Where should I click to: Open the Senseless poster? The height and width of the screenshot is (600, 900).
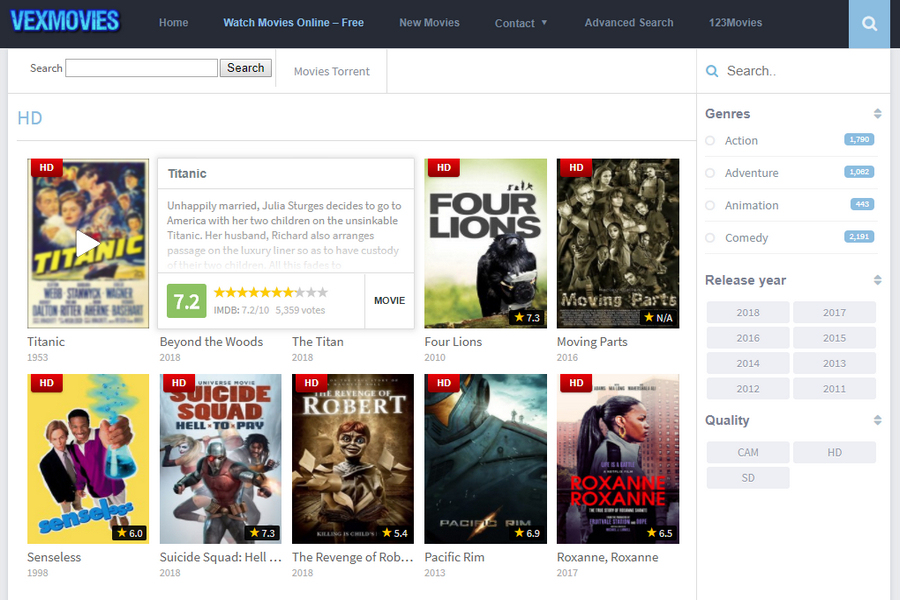pyautogui.click(x=88, y=459)
